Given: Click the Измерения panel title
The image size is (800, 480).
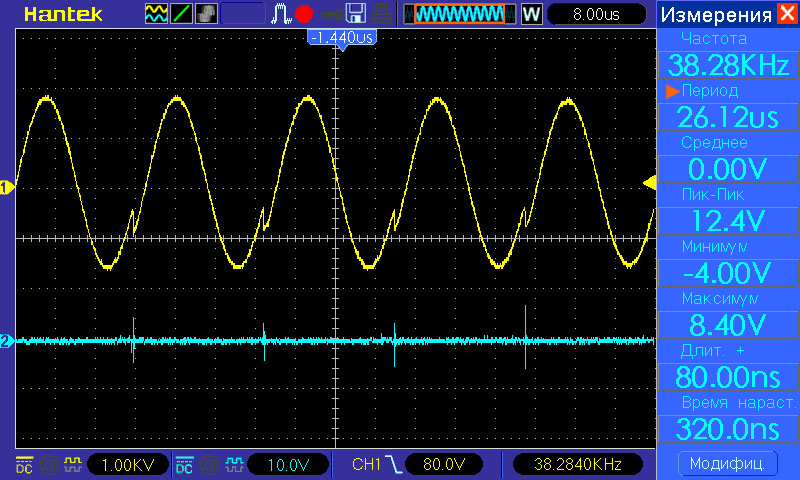Looking at the screenshot, I should pos(716,15).
